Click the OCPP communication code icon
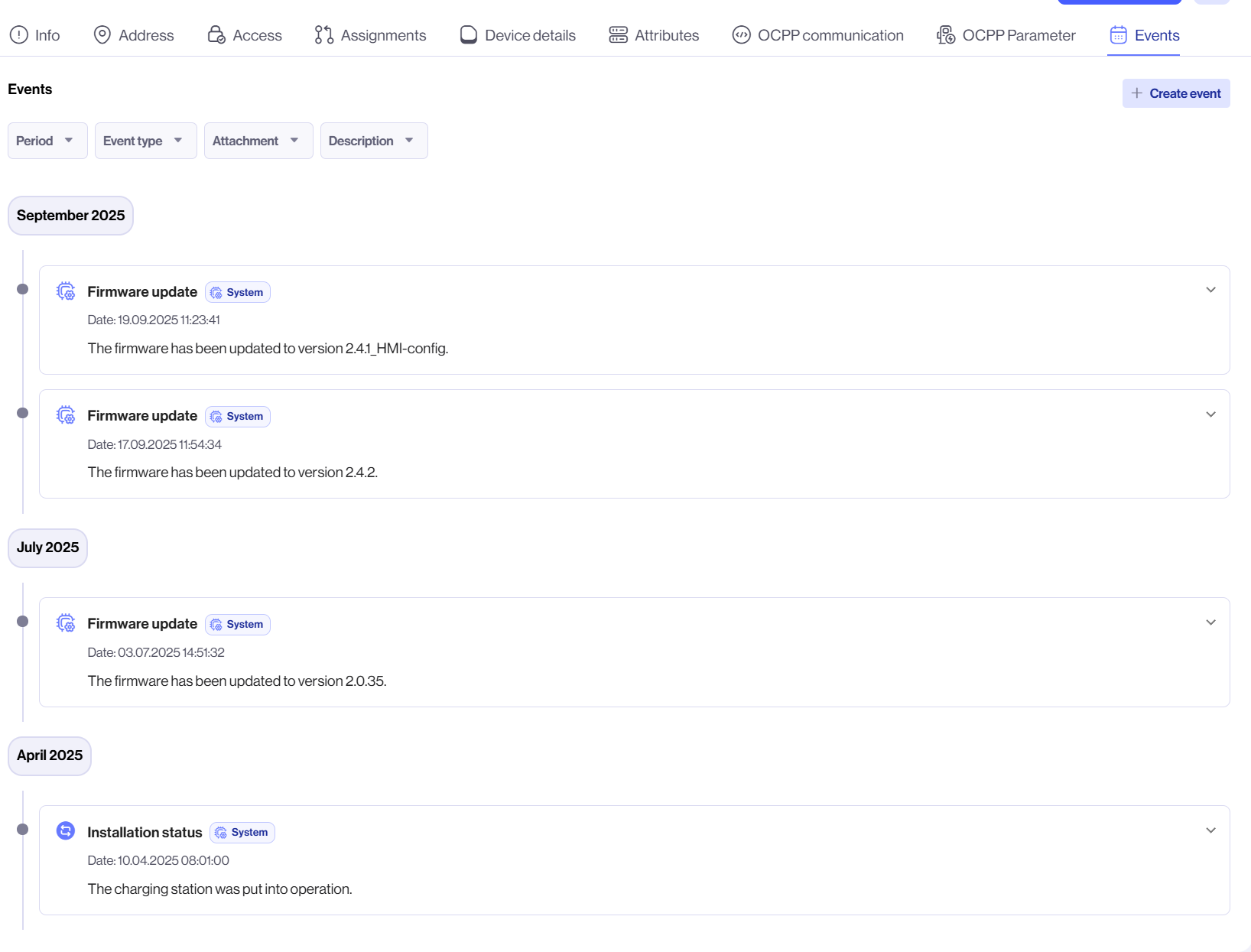 (741, 35)
